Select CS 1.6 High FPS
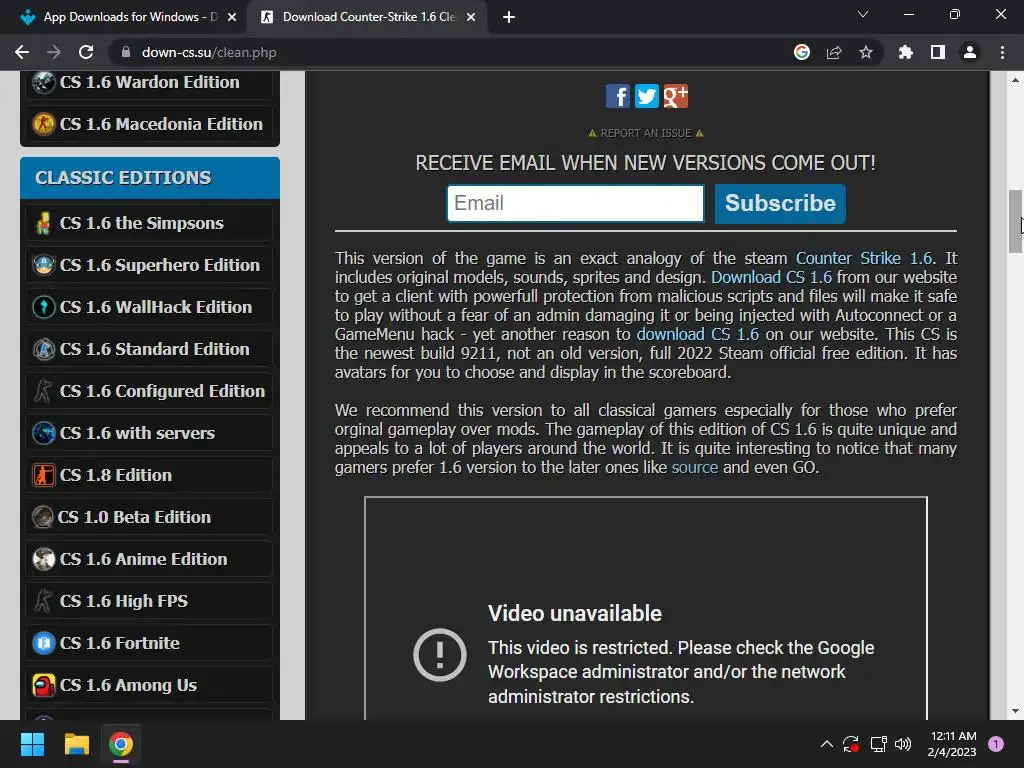 (x=150, y=601)
